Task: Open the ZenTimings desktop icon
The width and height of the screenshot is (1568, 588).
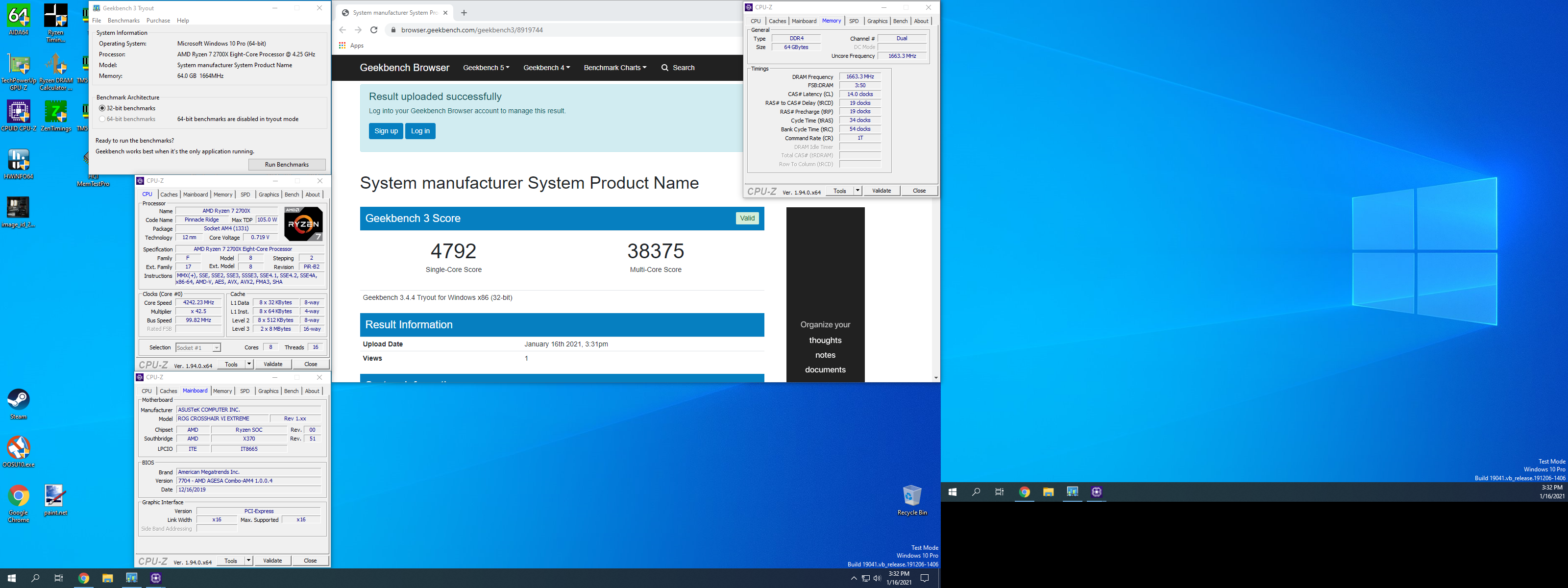Action: pos(55,116)
